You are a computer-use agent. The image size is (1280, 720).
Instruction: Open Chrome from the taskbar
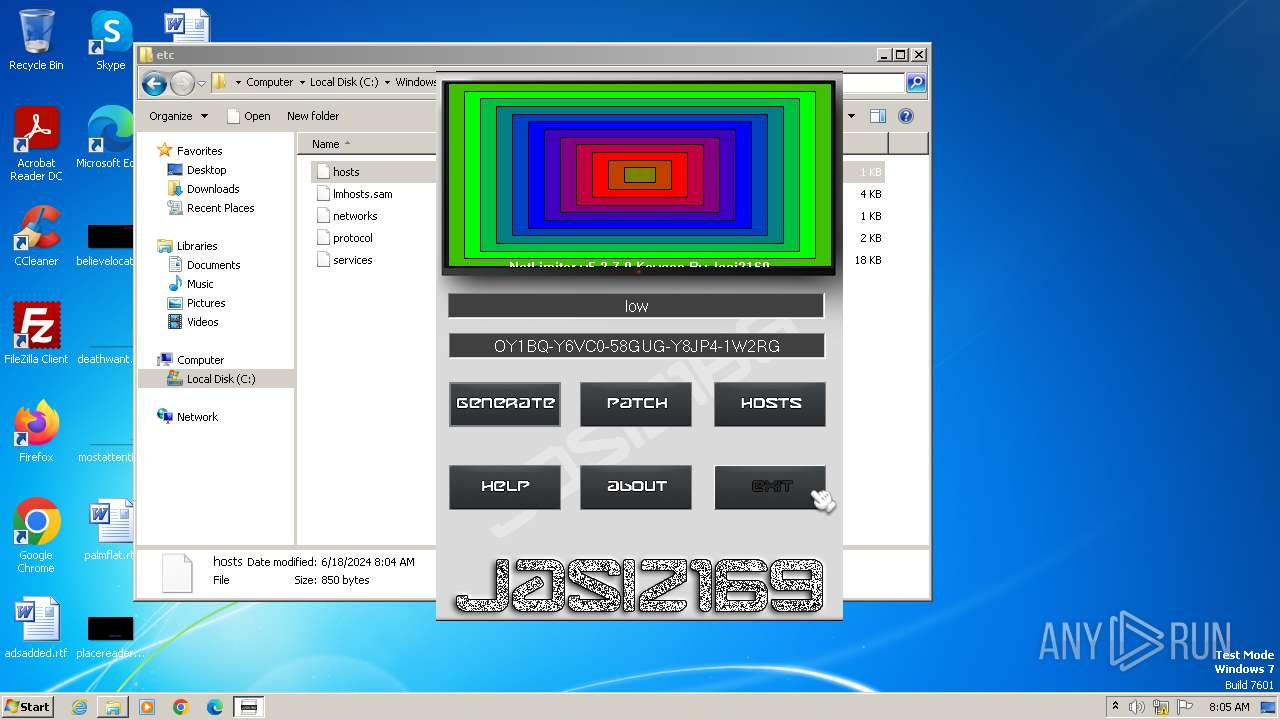pos(181,707)
